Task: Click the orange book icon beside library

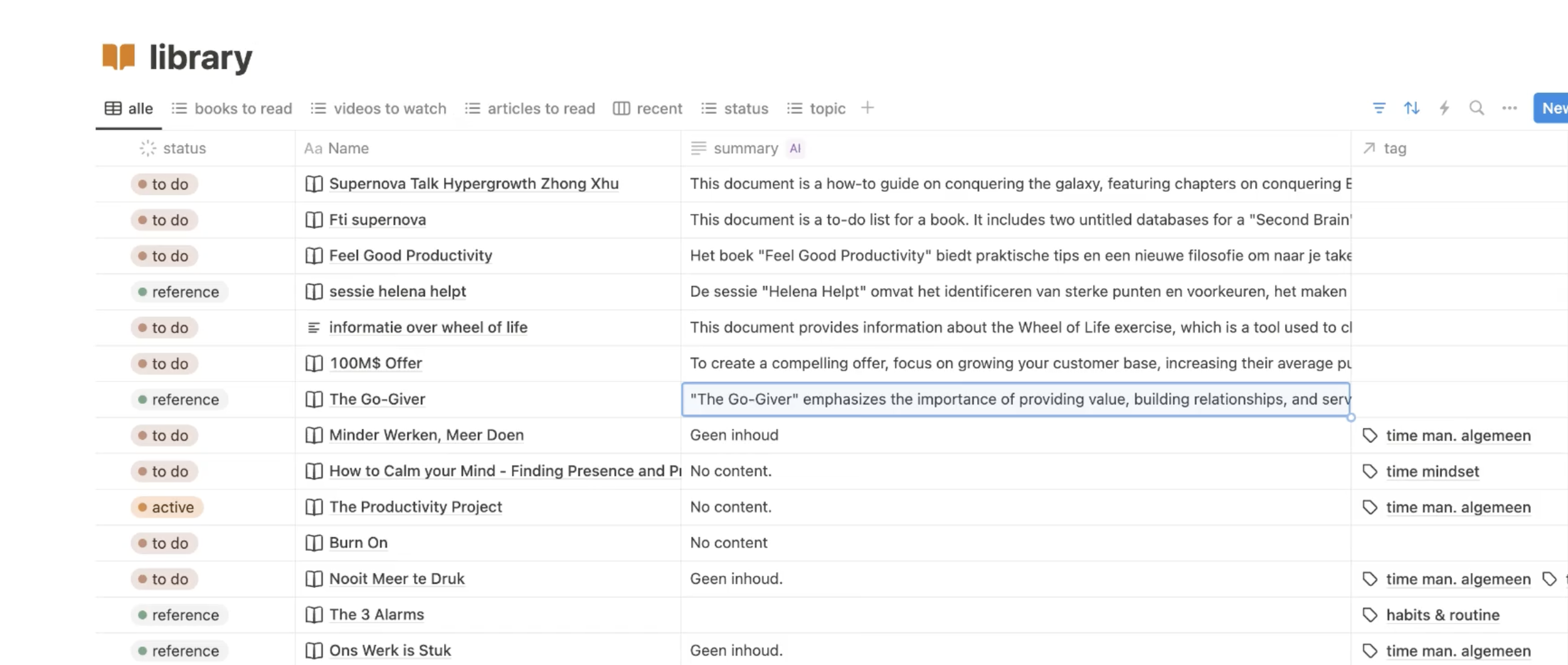Action: click(x=119, y=57)
